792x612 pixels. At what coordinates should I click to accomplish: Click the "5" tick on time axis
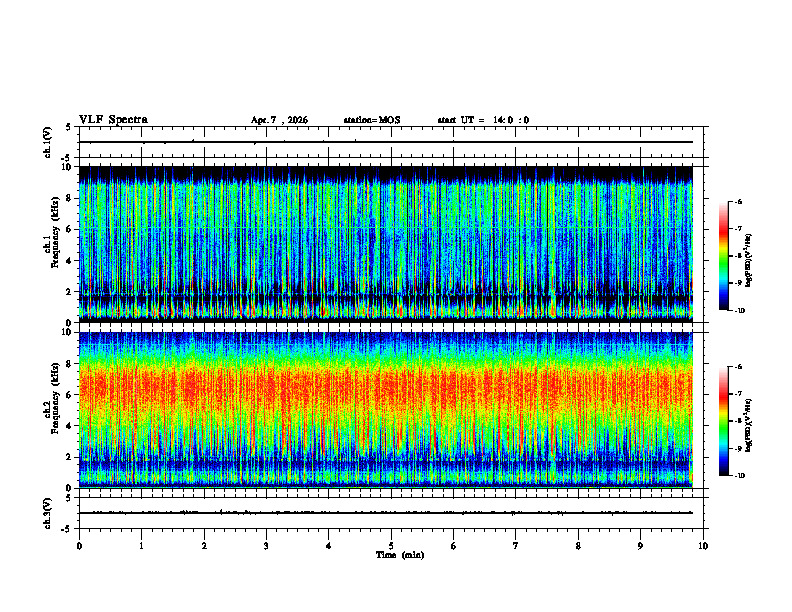[x=391, y=546]
